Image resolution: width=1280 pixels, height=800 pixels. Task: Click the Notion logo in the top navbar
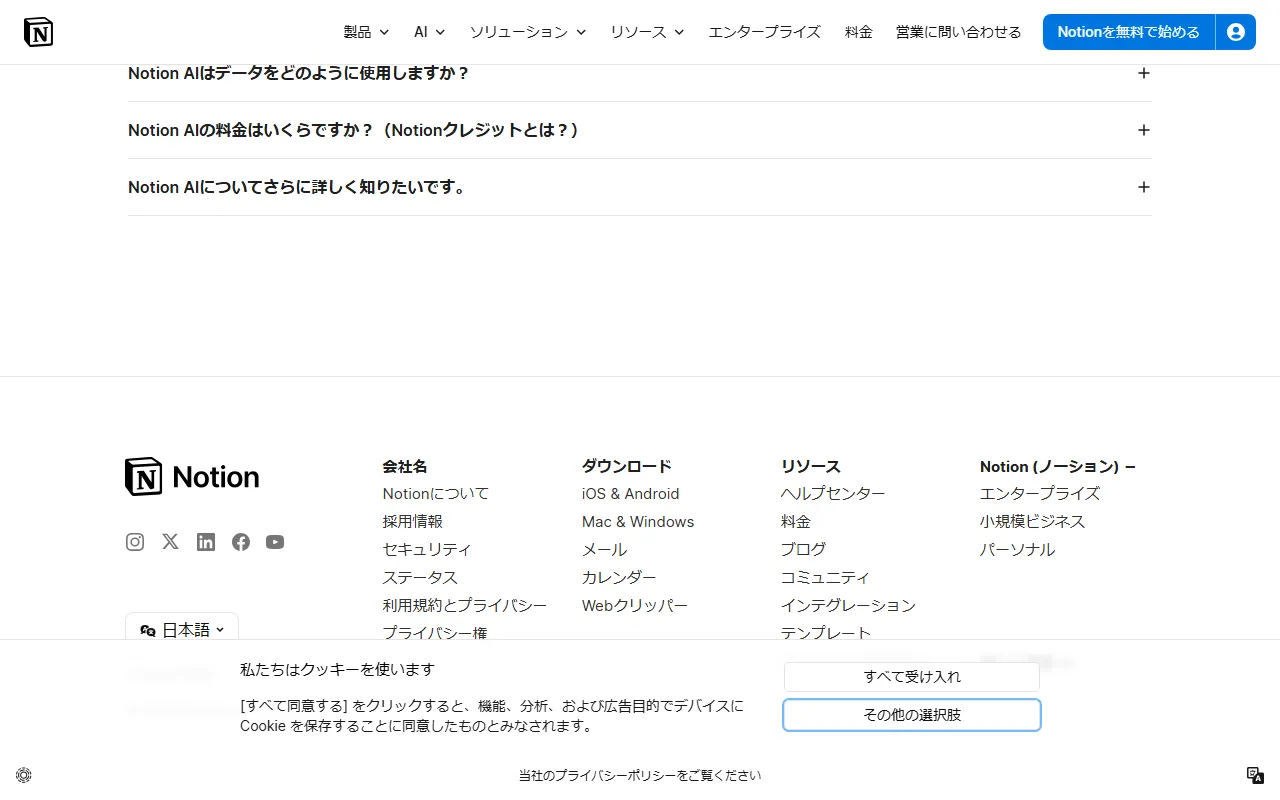tap(38, 31)
